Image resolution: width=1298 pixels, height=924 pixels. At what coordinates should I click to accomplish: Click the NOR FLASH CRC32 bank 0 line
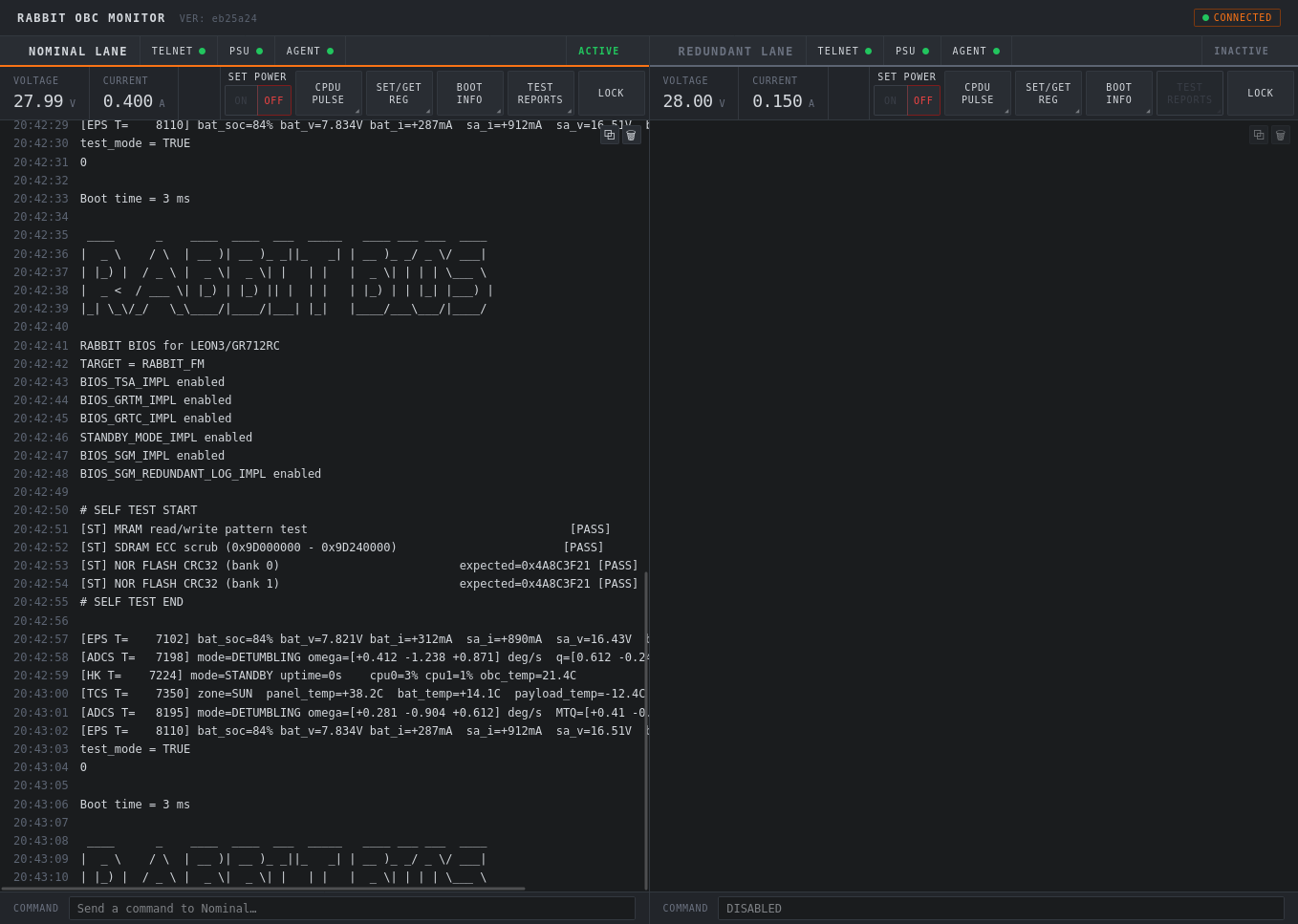point(359,566)
